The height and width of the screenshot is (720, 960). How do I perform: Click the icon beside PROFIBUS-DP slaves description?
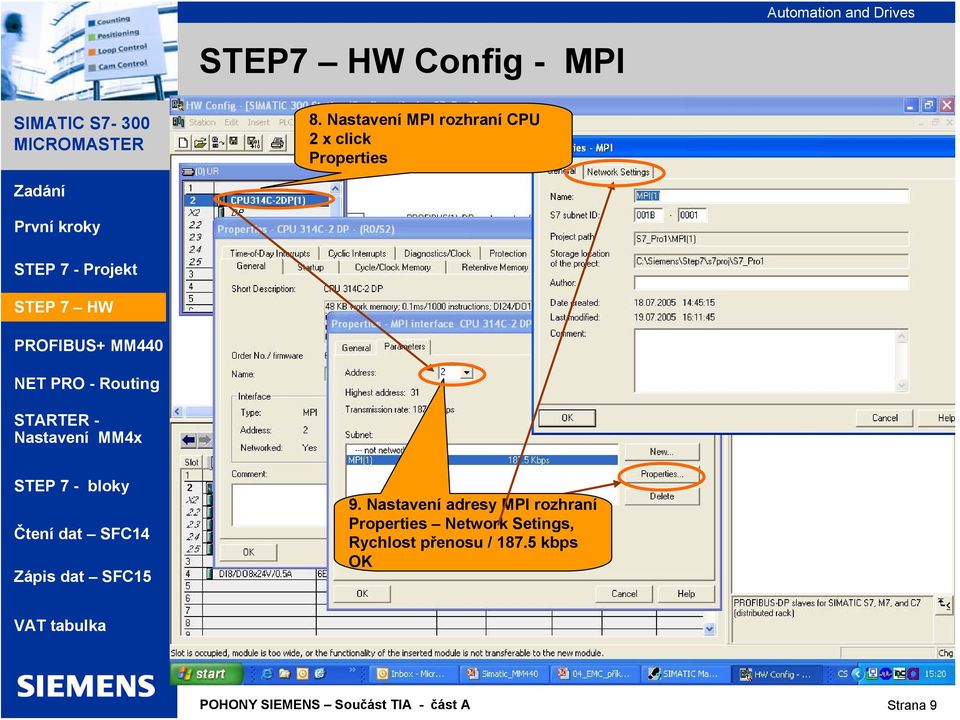click(944, 605)
